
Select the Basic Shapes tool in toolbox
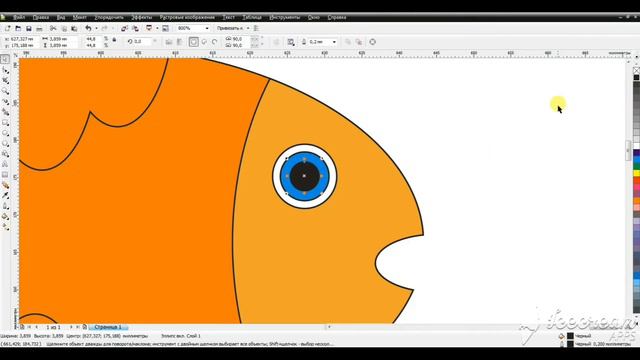click(x=5, y=154)
